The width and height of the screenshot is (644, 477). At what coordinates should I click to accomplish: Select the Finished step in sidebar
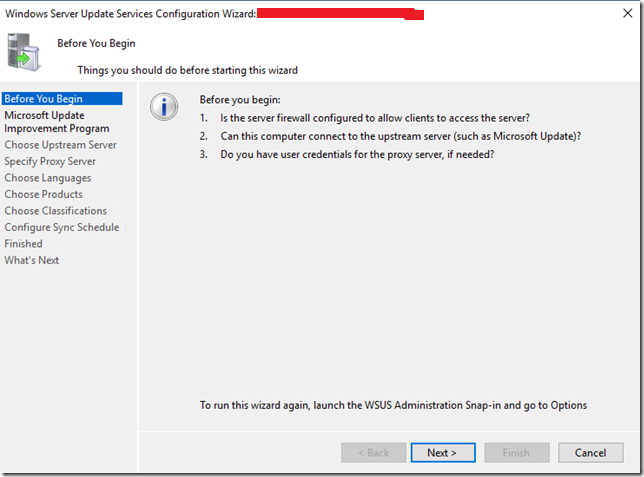[23, 244]
